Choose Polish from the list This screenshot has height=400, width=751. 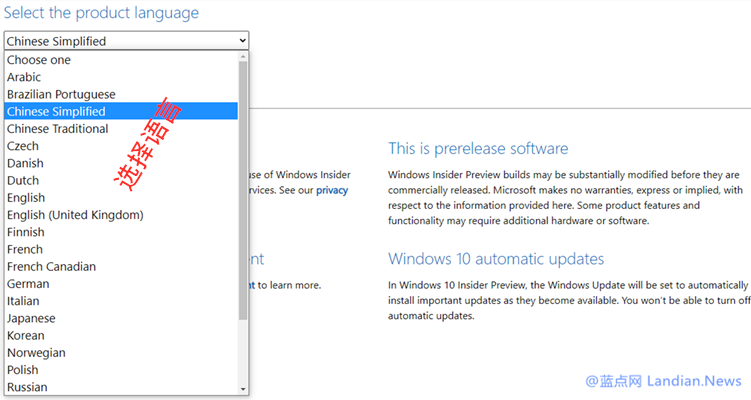(121, 370)
